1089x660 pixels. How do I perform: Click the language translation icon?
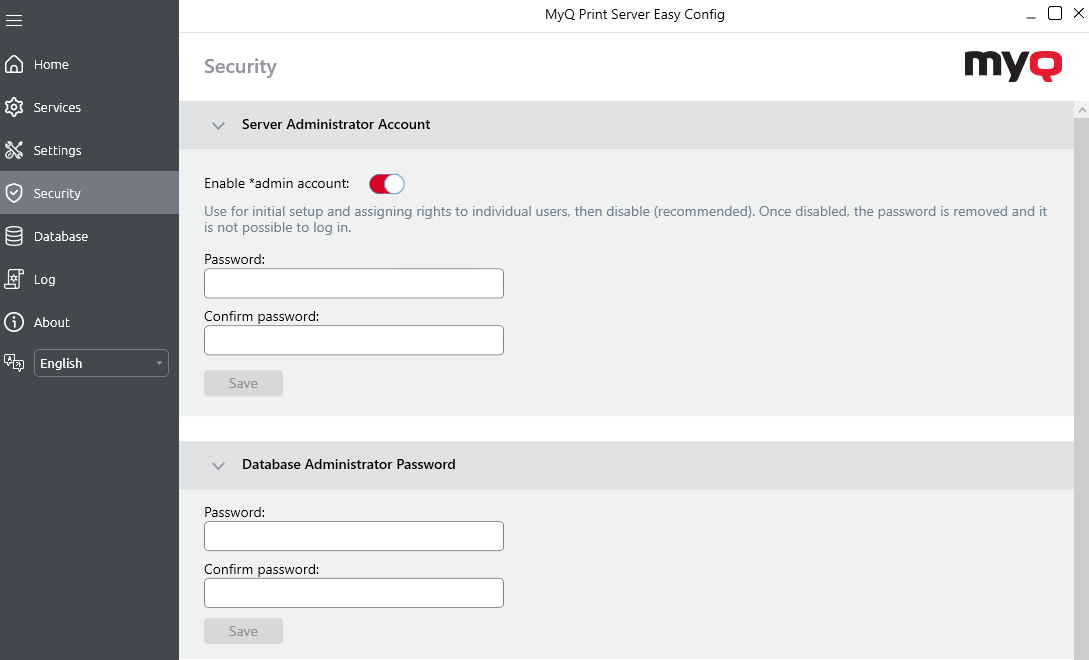[x=14, y=363]
